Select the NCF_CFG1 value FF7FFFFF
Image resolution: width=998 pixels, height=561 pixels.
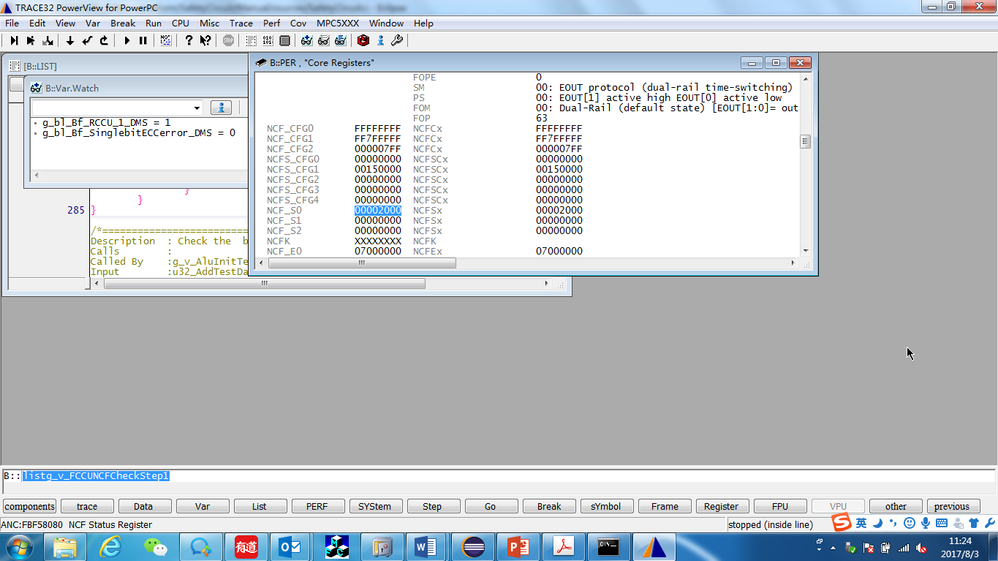point(377,138)
